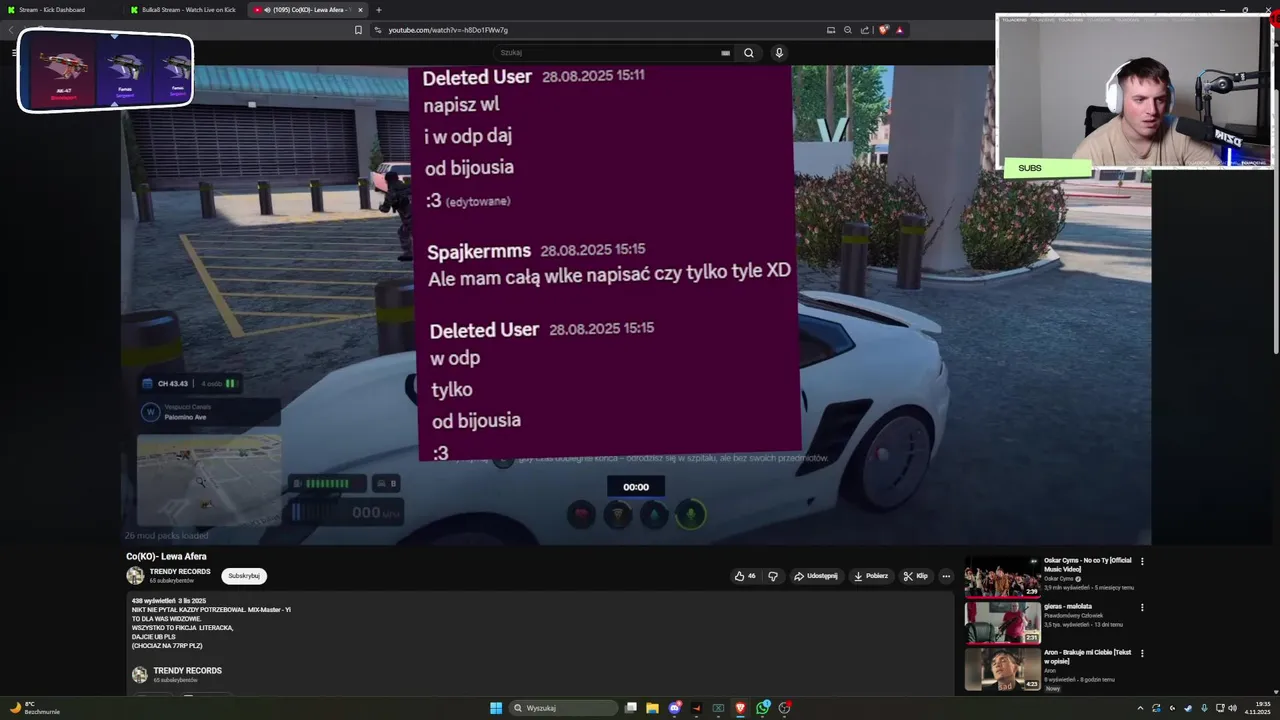Click the Brave Rewards triangle icon
The width and height of the screenshot is (1280, 720).
[900, 30]
